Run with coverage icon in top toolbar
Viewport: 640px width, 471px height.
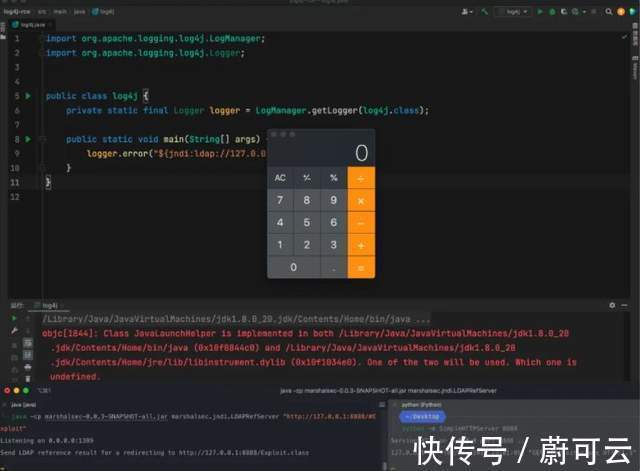pos(564,12)
